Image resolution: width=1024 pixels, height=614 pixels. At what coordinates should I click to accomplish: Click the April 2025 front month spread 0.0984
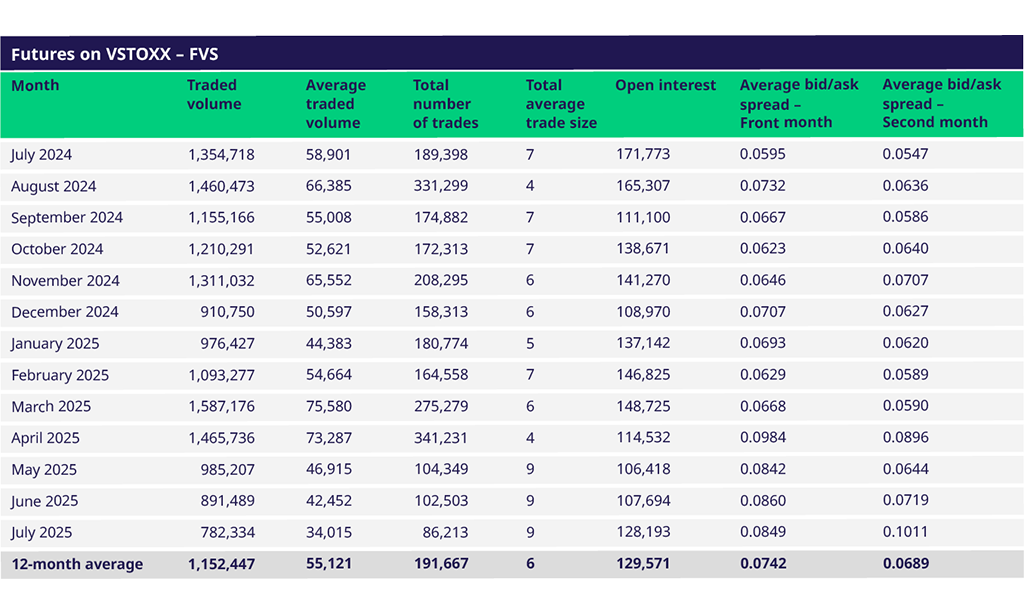point(762,438)
